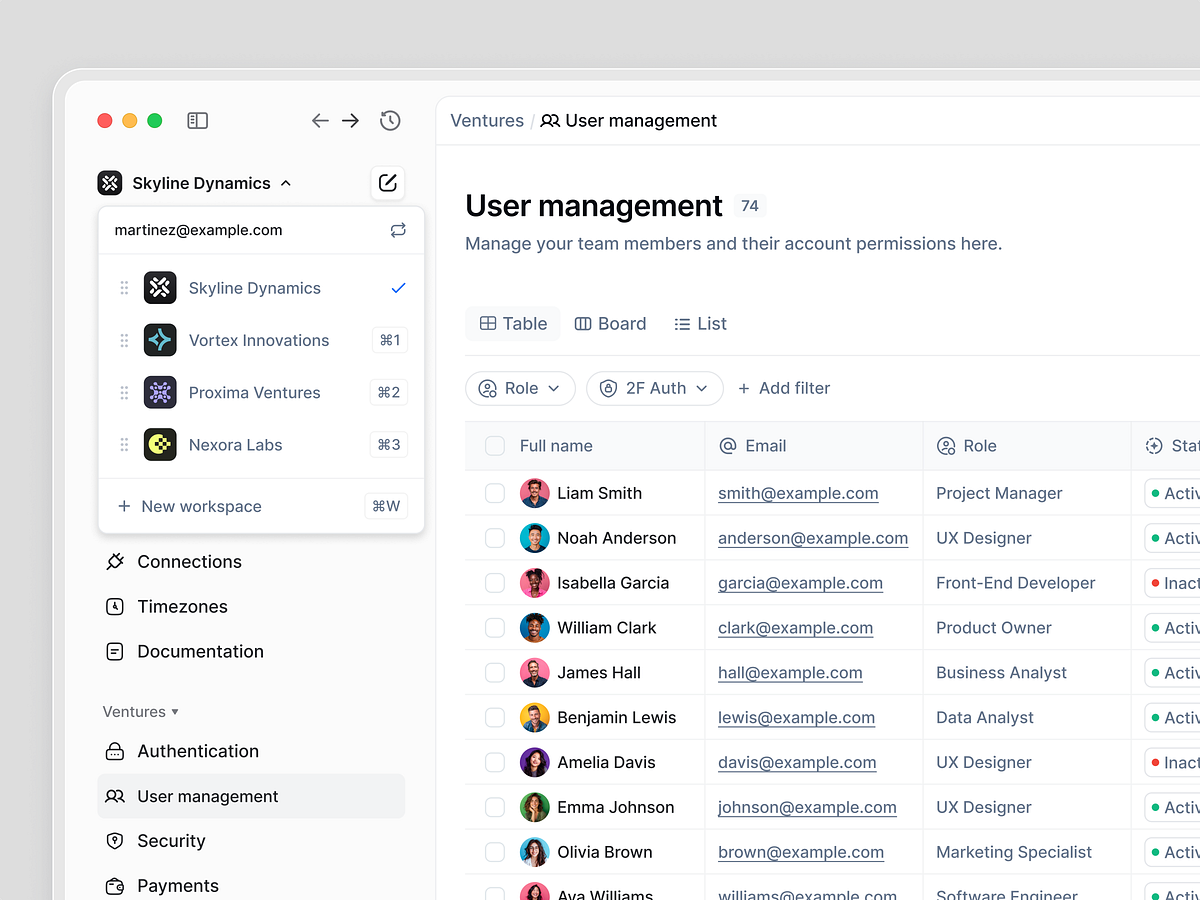Select the Isabella Garcia row checkbox
1200x900 pixels.
[495, 583]
